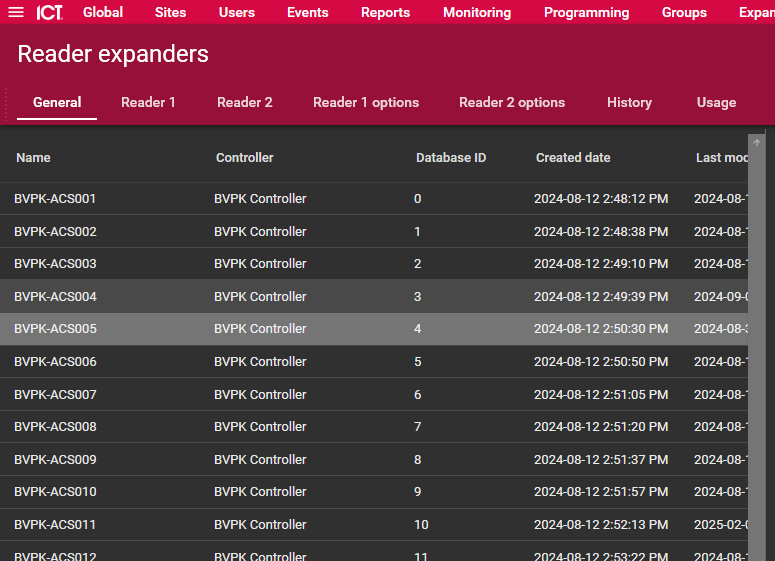Screen dimensions: 775x561
Task: Select the BVPK-ACS011 row
Action: [374, 524]
